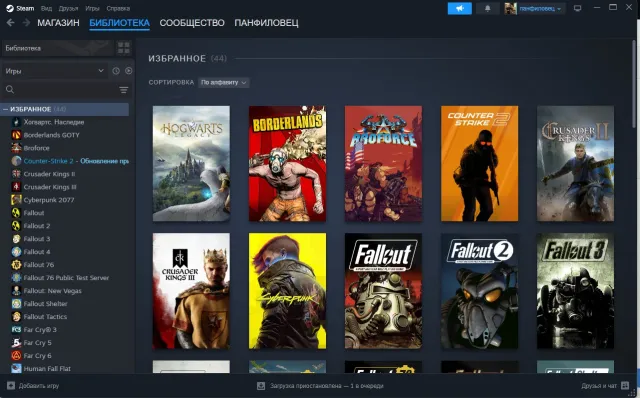
Task: Select Fallout 76 Public Test Server
Action: [x=65, y=278]
